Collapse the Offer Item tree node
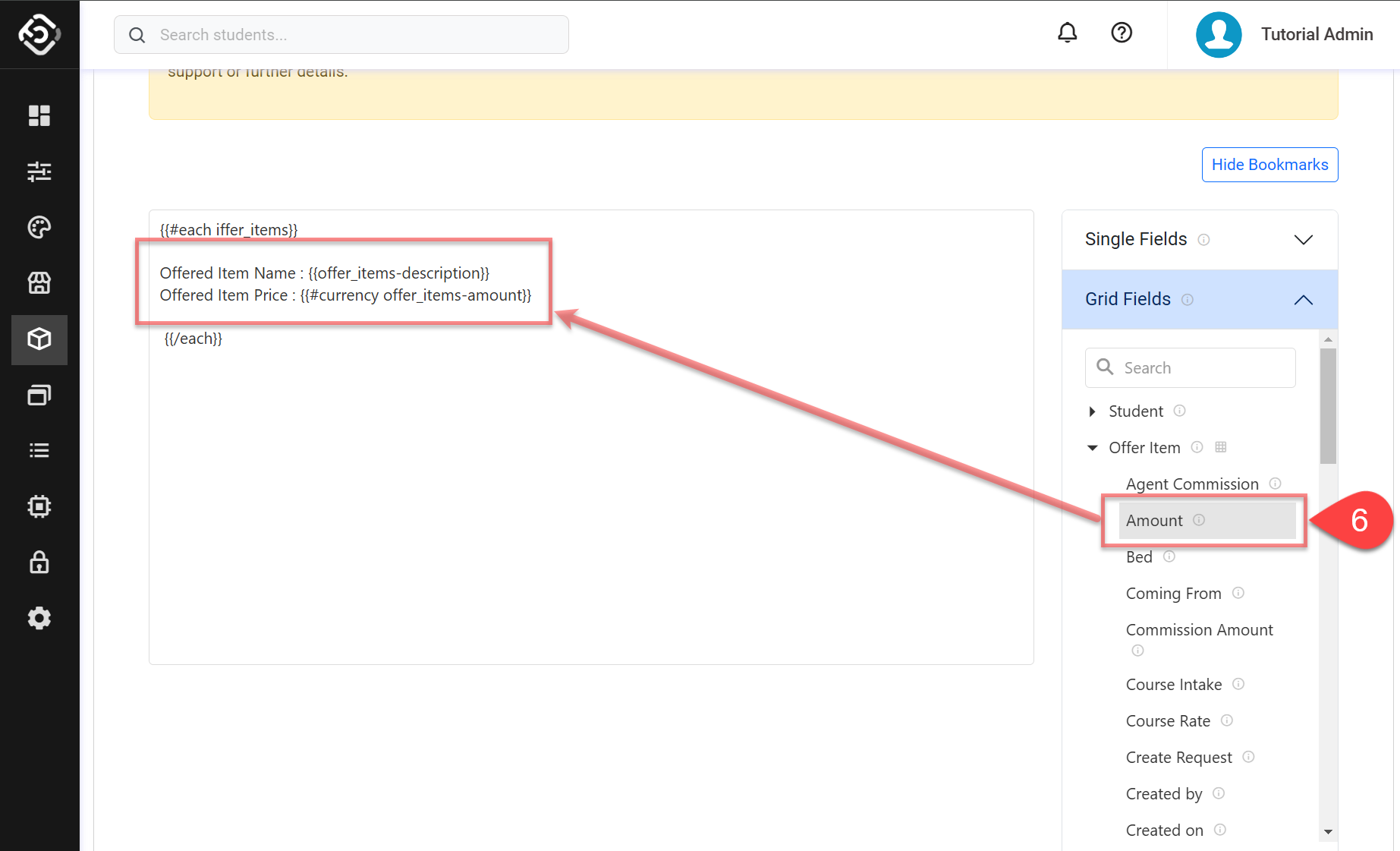 pyautogui.click(x=1092, y=448)
